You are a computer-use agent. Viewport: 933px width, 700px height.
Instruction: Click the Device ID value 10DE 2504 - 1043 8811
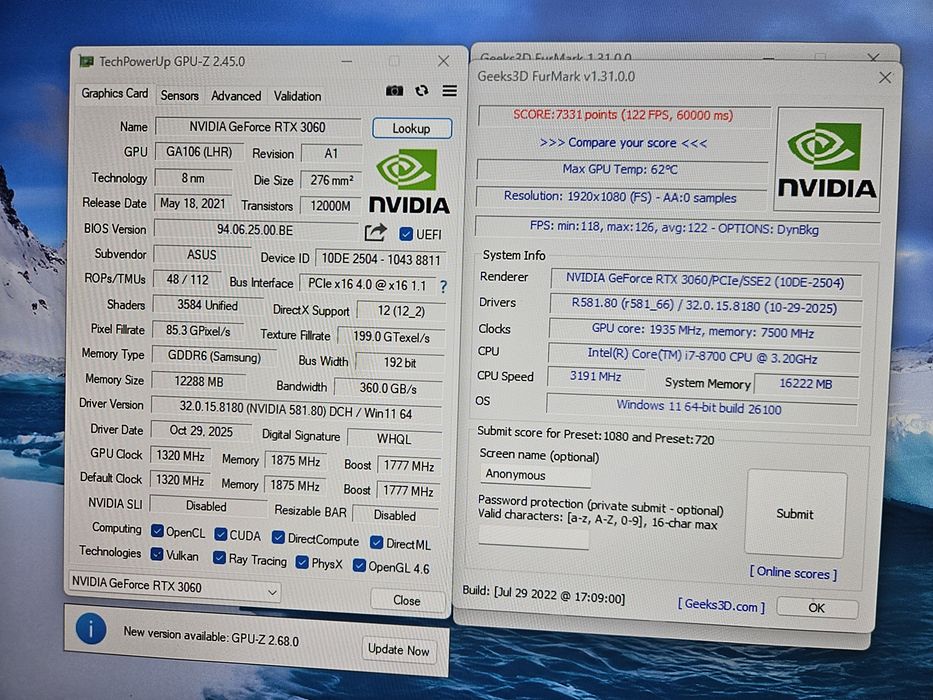(x=381, y=260)
